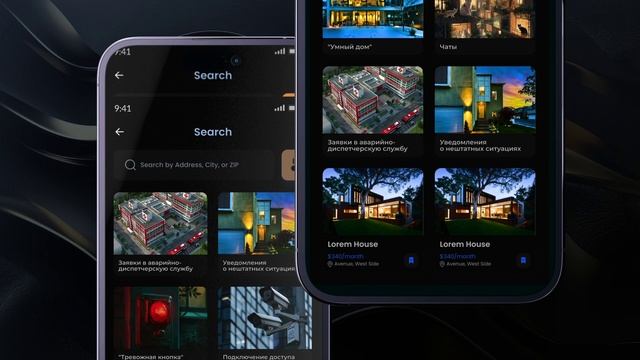Click the location pin on the right Lorem House card
Screen dimensions: 640x360
pyautogui.click(x=442, y=264)
